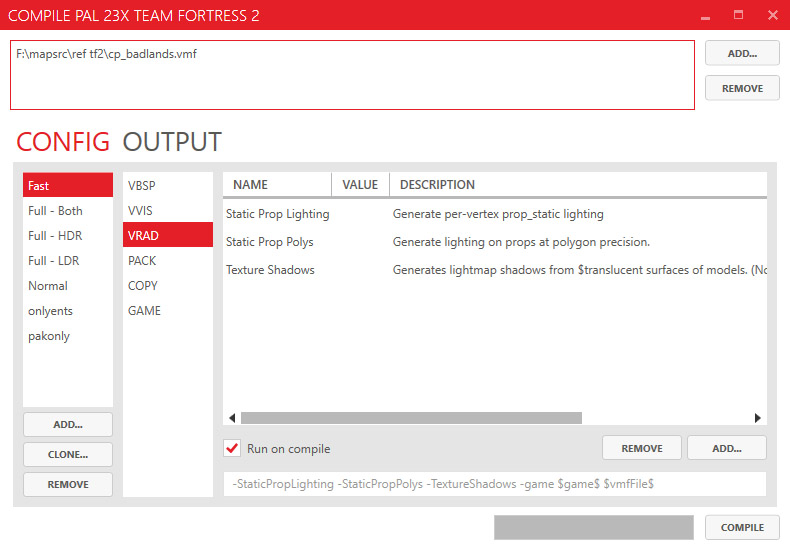Image resolution: width=790 pixels, height=550 pixels.
Task: Open the VVIS process settings
Action: 168,211
